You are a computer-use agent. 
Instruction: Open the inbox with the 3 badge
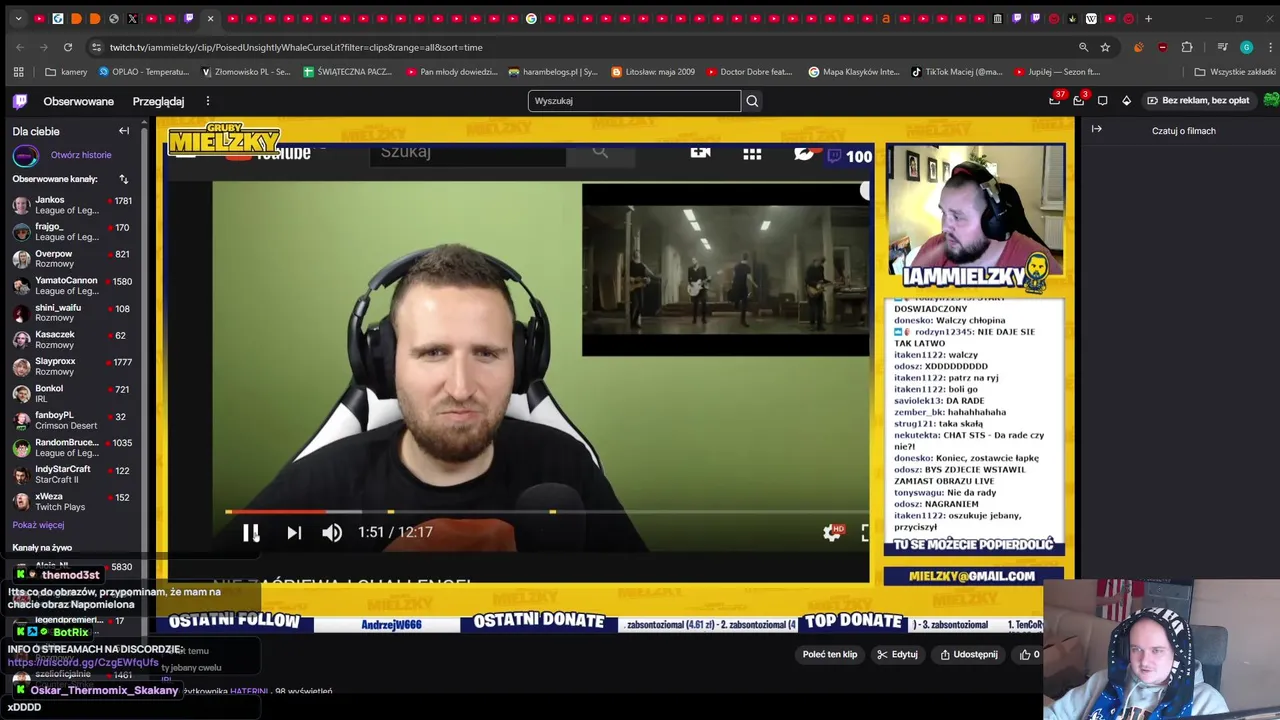pos(1078,100)
